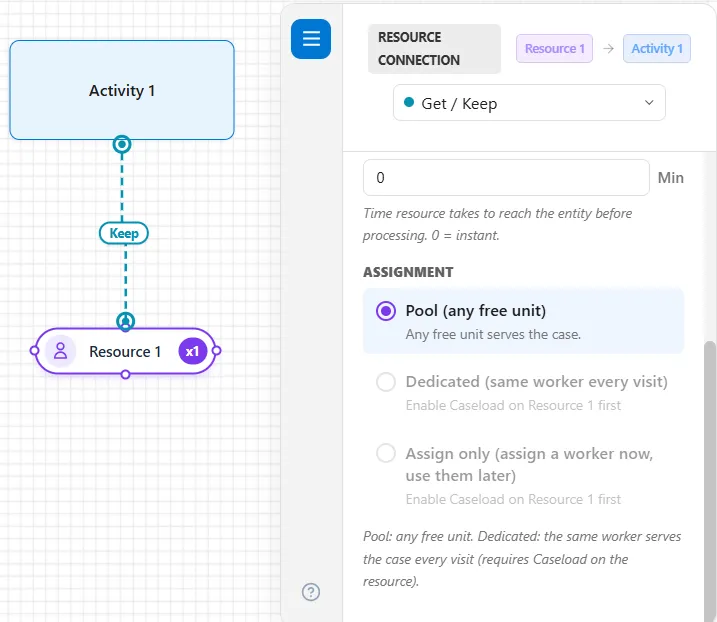This screenshot has height=622, width=717.
Task: Select the connection port at bottom of Activity 1
Action: pos(122,145)
